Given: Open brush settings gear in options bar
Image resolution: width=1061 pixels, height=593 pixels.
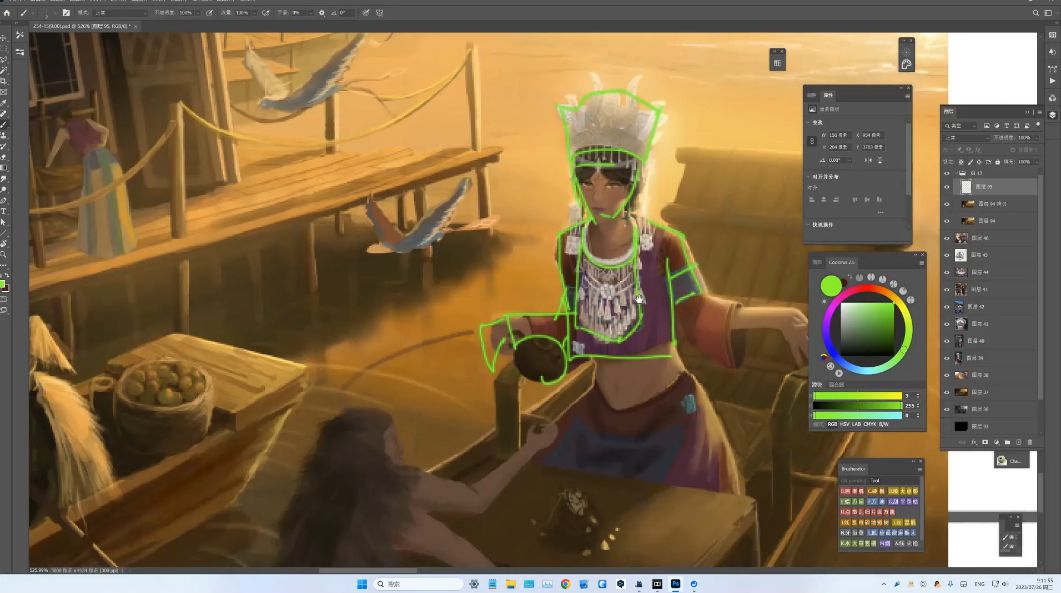Looking at the screenshot, I should click(x=321, y=13).
